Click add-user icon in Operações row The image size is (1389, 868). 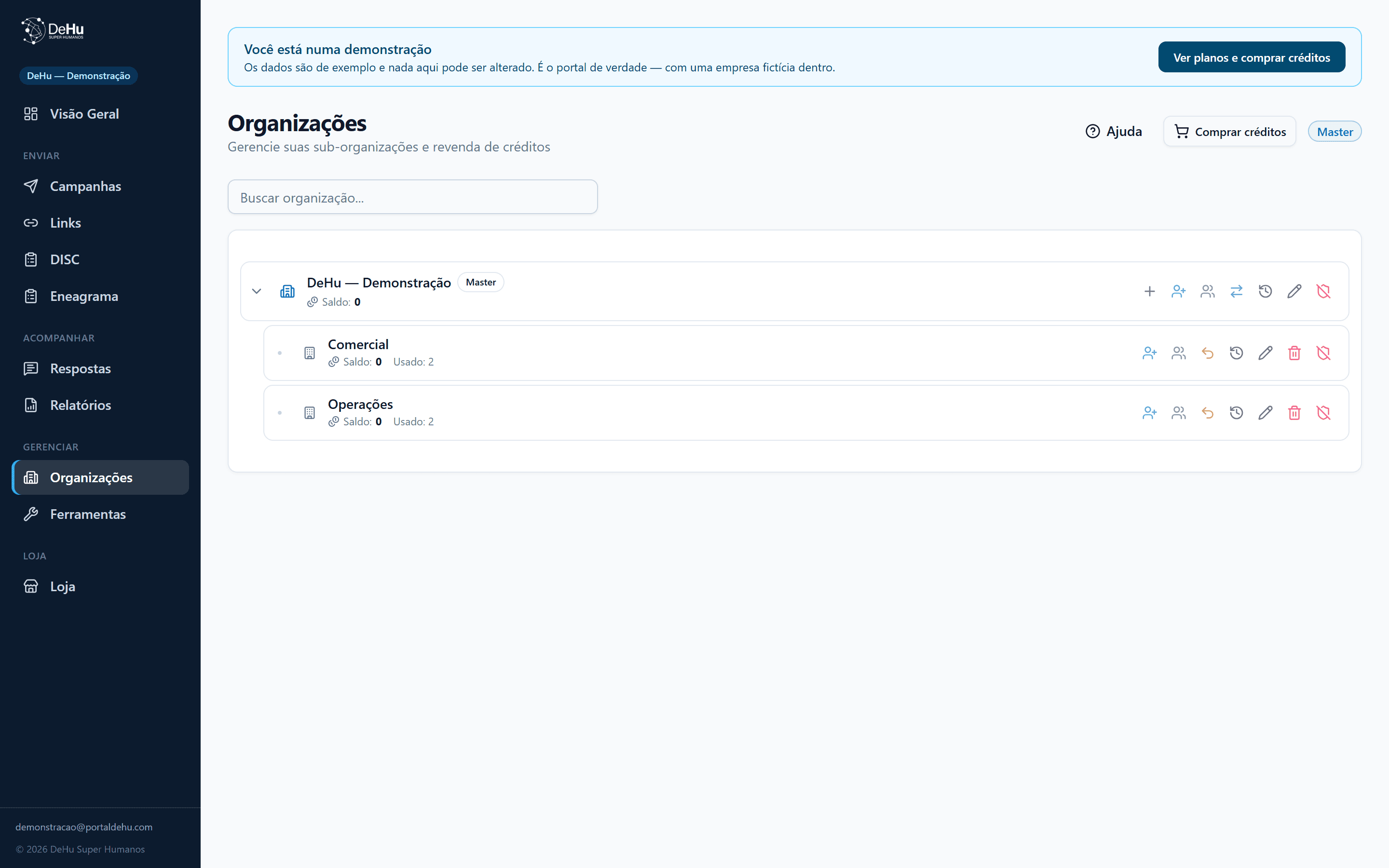(x=1149, y=413)
